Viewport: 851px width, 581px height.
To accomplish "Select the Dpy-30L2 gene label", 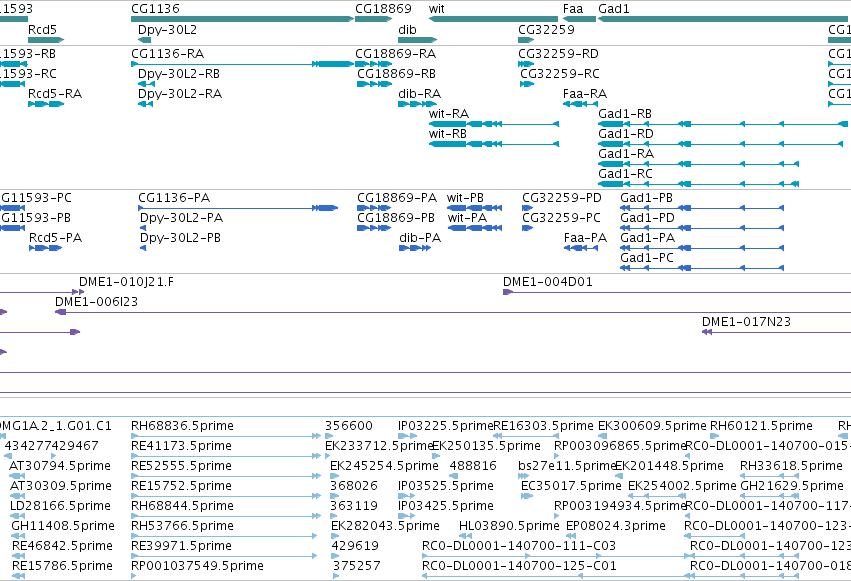I will tap(168, 29).
